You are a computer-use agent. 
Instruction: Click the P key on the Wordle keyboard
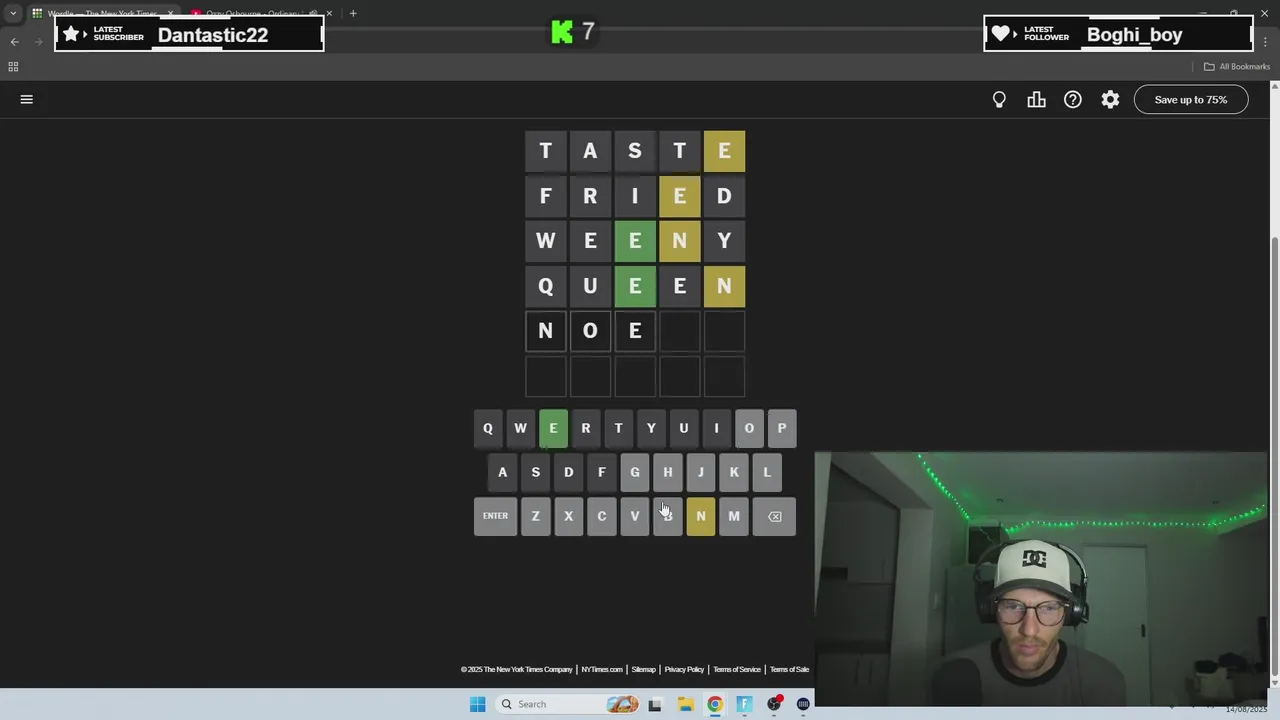pos(782,428)
